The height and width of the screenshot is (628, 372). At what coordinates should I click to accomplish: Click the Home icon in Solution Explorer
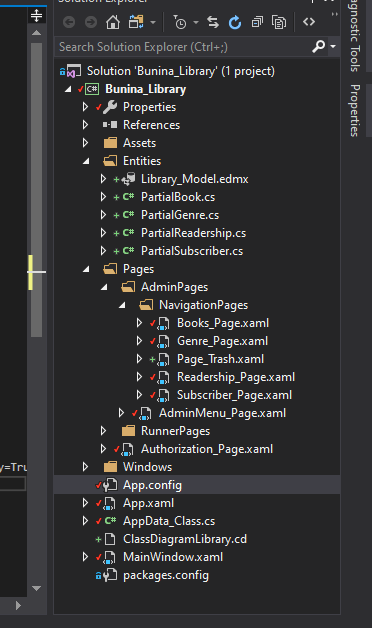tap(113, 22)
